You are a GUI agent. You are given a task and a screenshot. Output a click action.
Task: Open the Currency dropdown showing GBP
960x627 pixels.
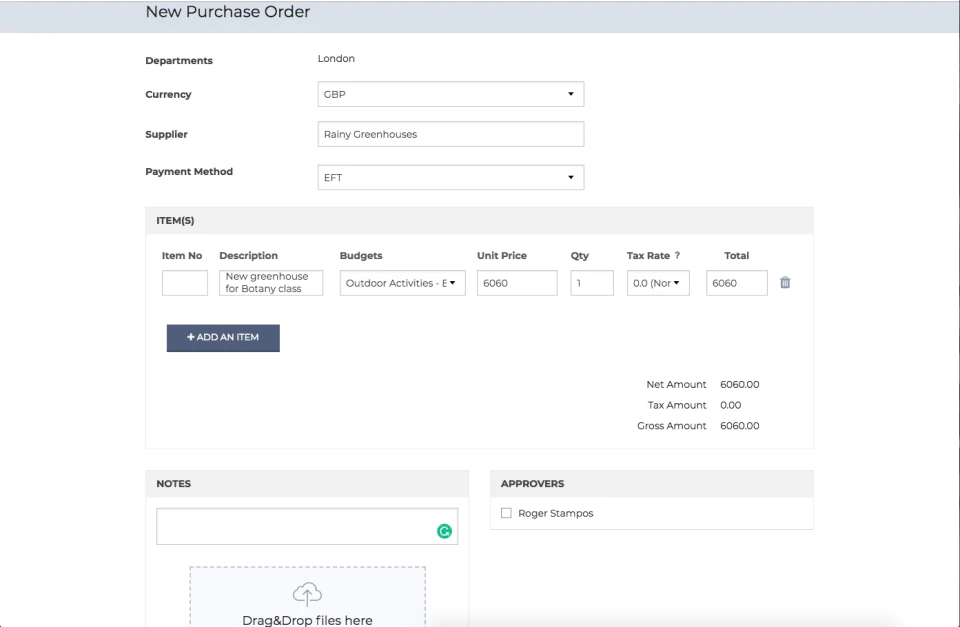click(x=450, y=94)
